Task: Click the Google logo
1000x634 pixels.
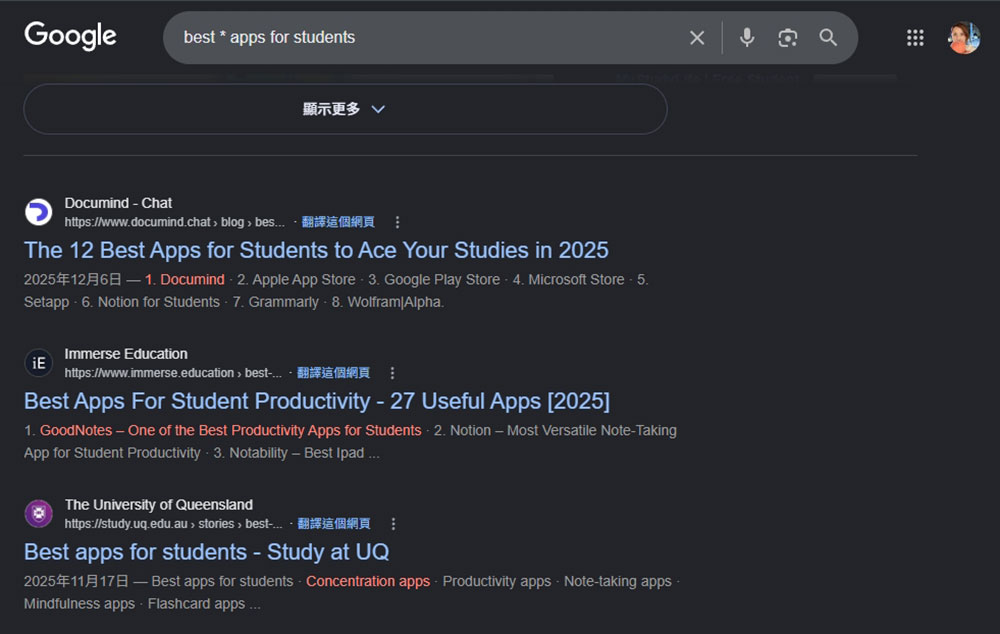Action: [70, 36]
